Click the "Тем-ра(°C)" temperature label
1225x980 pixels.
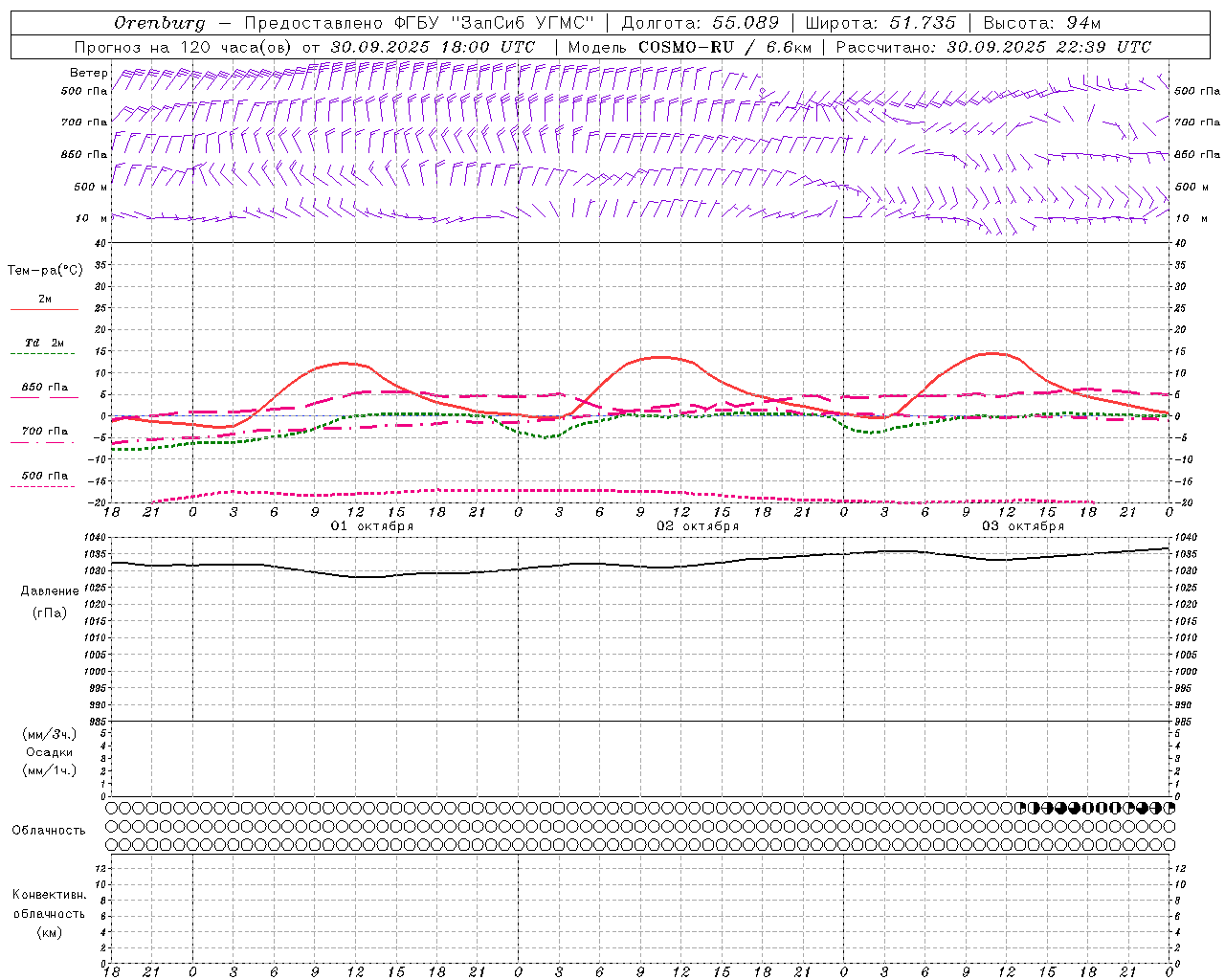[45, 271]
